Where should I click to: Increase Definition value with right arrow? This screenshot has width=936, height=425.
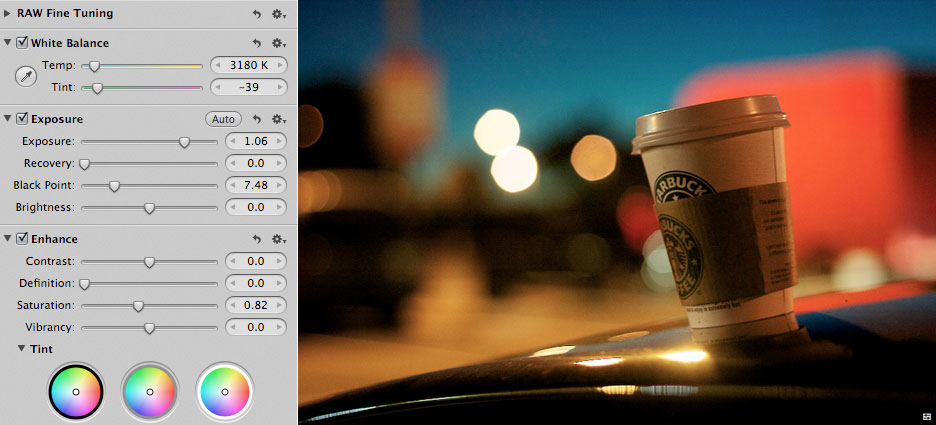tap(279, 283)
